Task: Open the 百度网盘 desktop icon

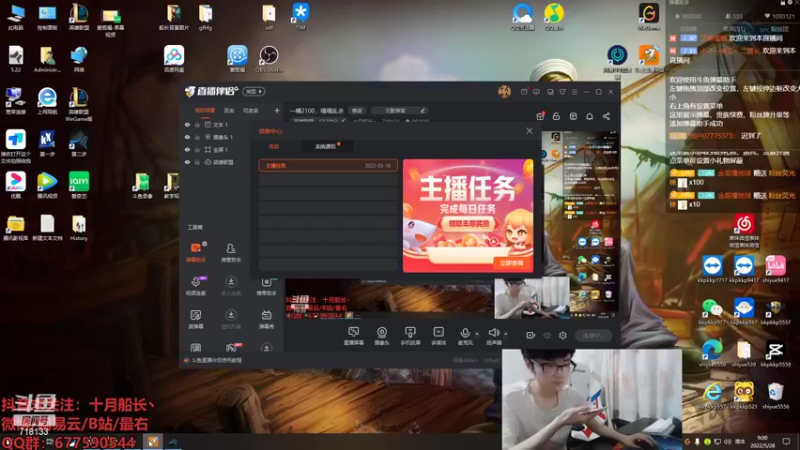Action: point(174,59)
